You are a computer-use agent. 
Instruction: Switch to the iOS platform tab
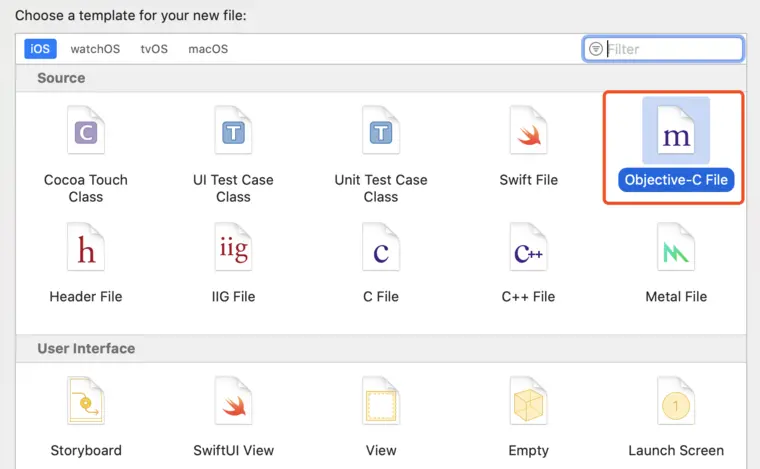41,49
